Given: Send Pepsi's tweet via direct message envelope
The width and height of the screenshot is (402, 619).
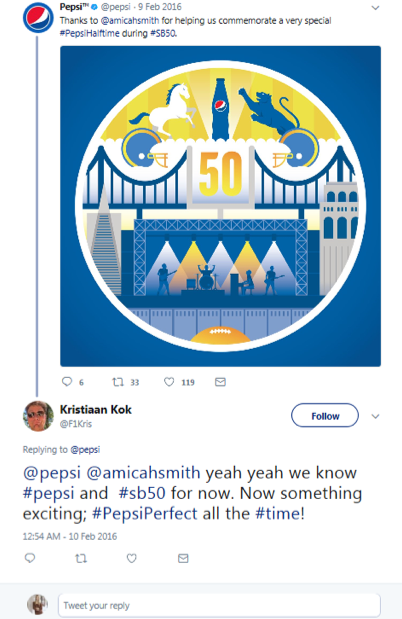Looking at the screenshot, I should [220, 382].
